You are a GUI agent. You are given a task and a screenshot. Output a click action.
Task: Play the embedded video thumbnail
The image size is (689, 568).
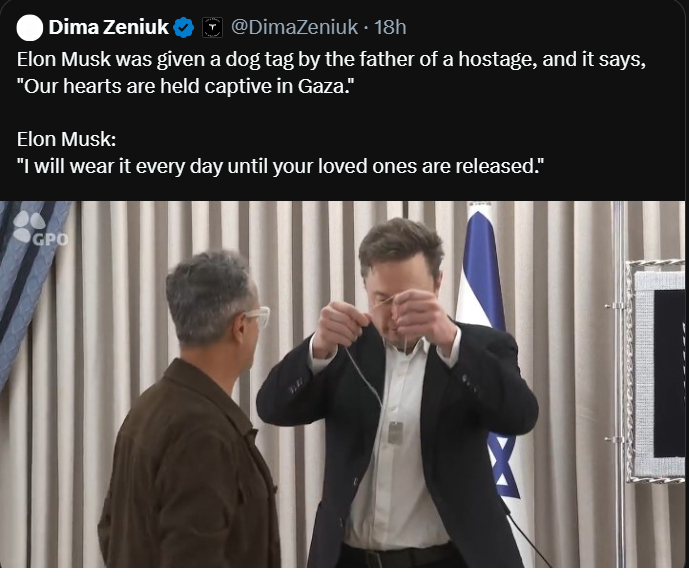[x=344, y=384]
